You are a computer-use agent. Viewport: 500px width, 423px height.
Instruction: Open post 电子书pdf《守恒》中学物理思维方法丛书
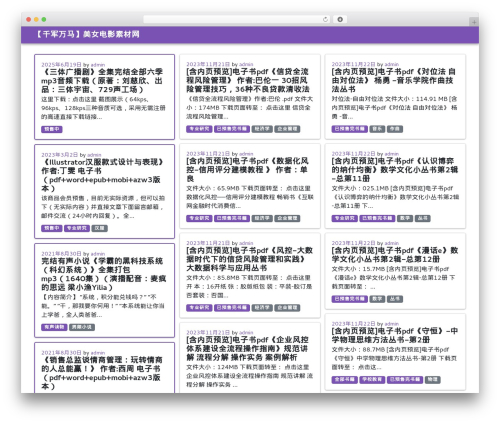point(395,335)
